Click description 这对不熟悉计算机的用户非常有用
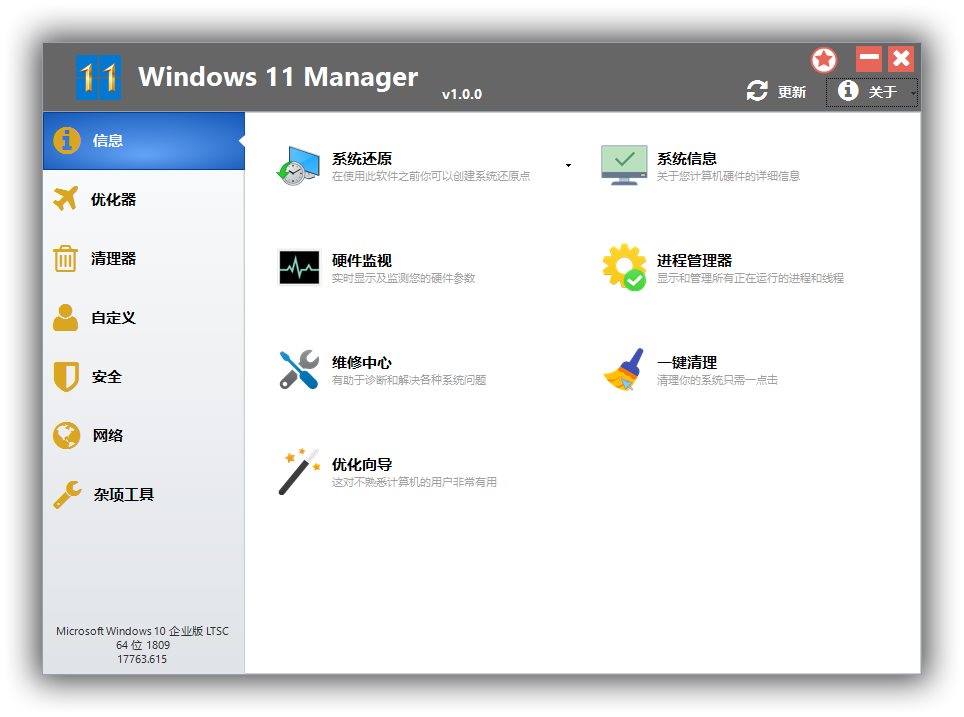Screen dimensions: 964x717 tap(414, 483)
